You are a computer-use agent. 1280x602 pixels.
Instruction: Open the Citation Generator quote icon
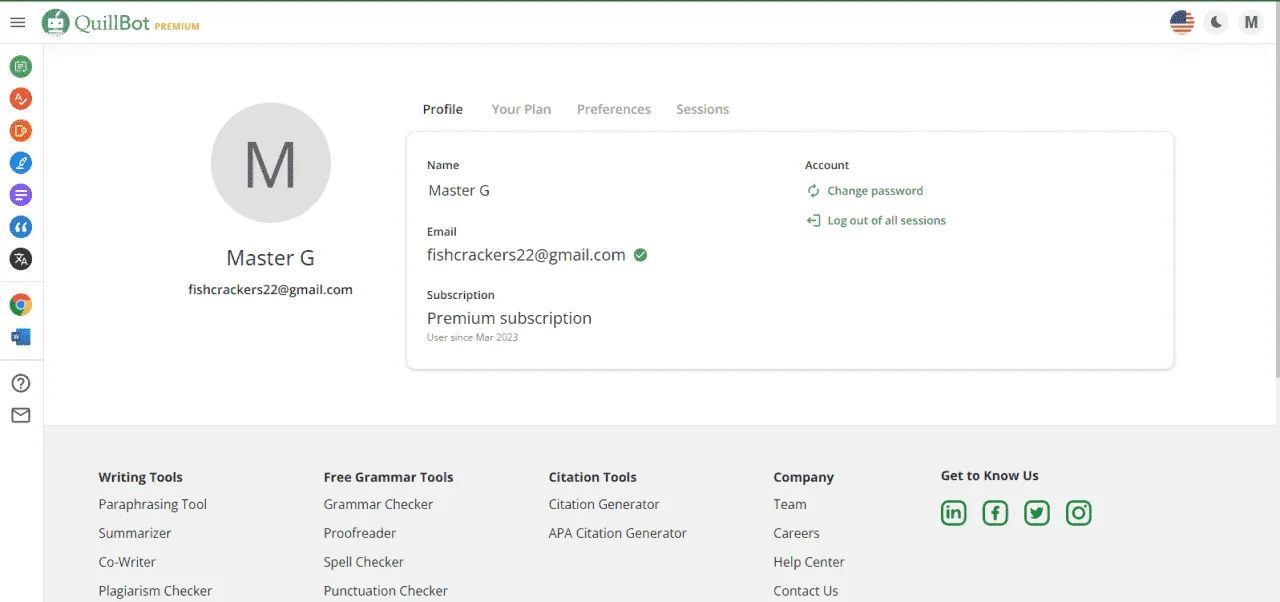21,227
